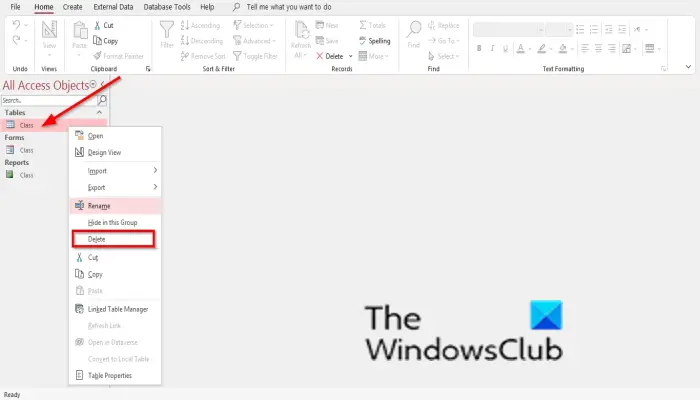The image size is (700, 400).
Task: Click the text highlight color button
Action: [x=542, y=48]
